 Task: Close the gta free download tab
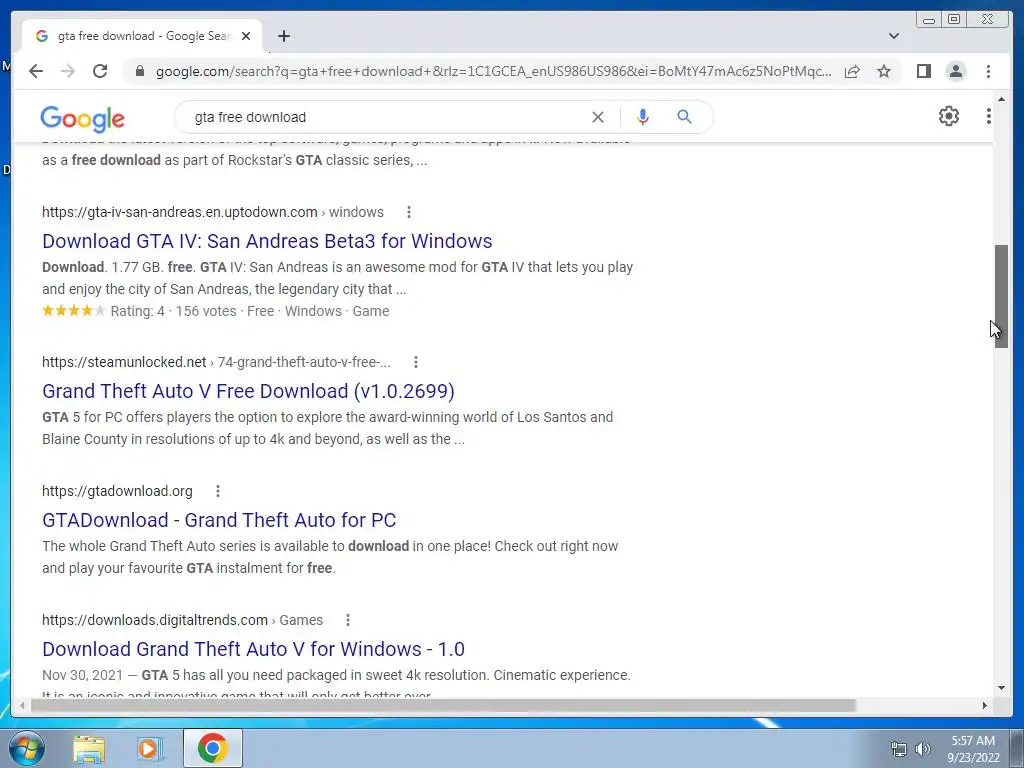point(246,36)
